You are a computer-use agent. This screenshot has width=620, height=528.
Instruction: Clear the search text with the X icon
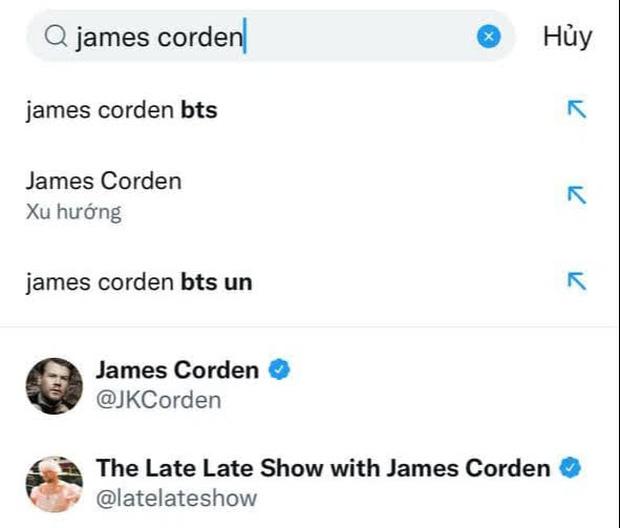click(488, 37)
